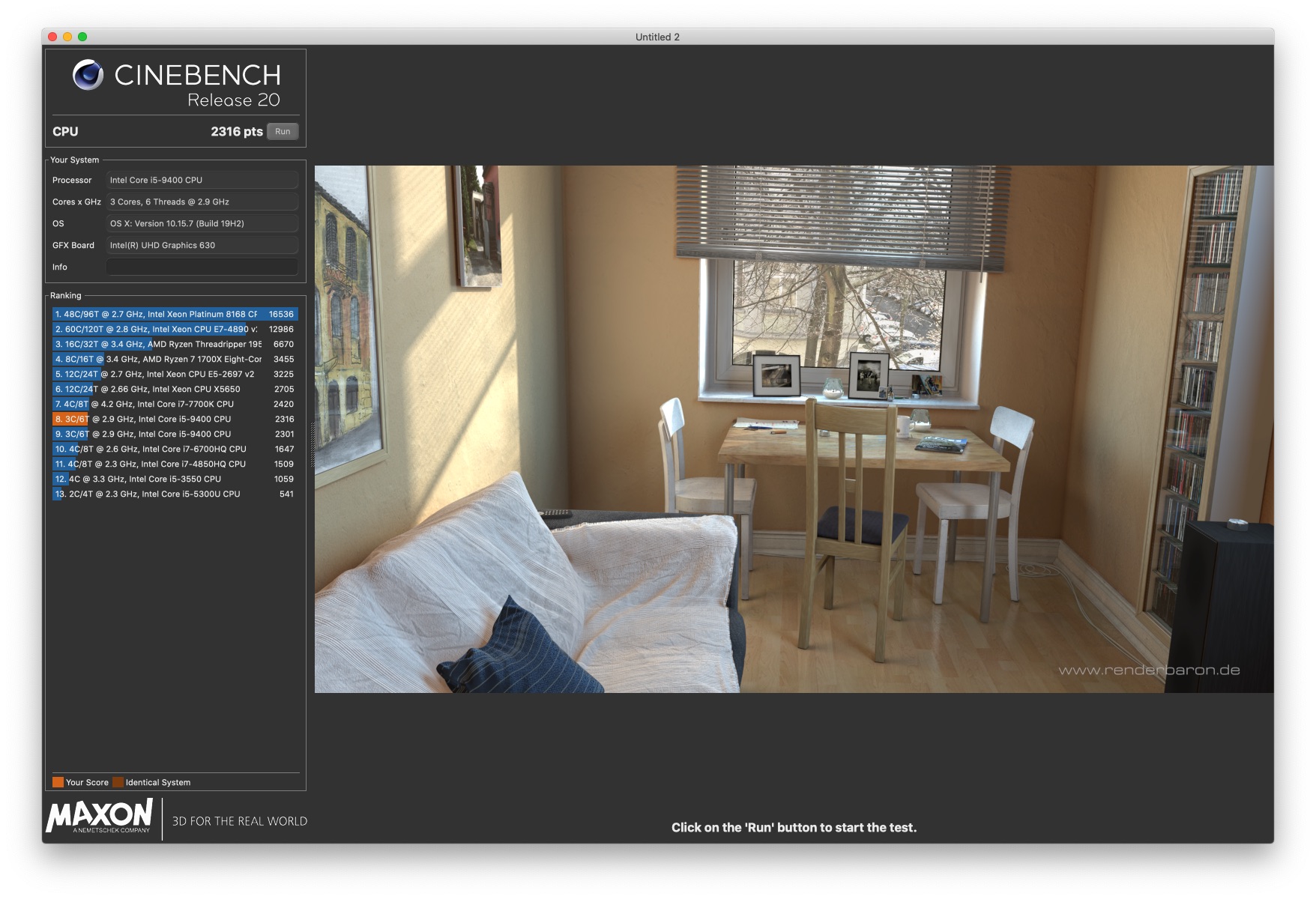Select ranking row 1, Intel Xeon Platinum 8168

(175, 314)
